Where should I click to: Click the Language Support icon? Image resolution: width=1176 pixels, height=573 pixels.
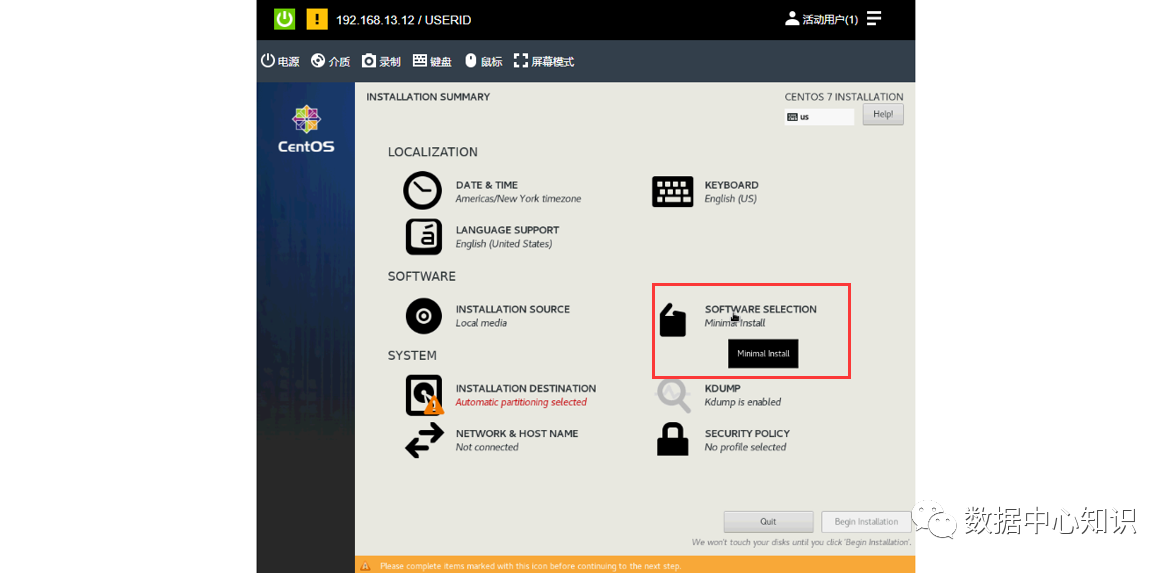coord(424,236)
